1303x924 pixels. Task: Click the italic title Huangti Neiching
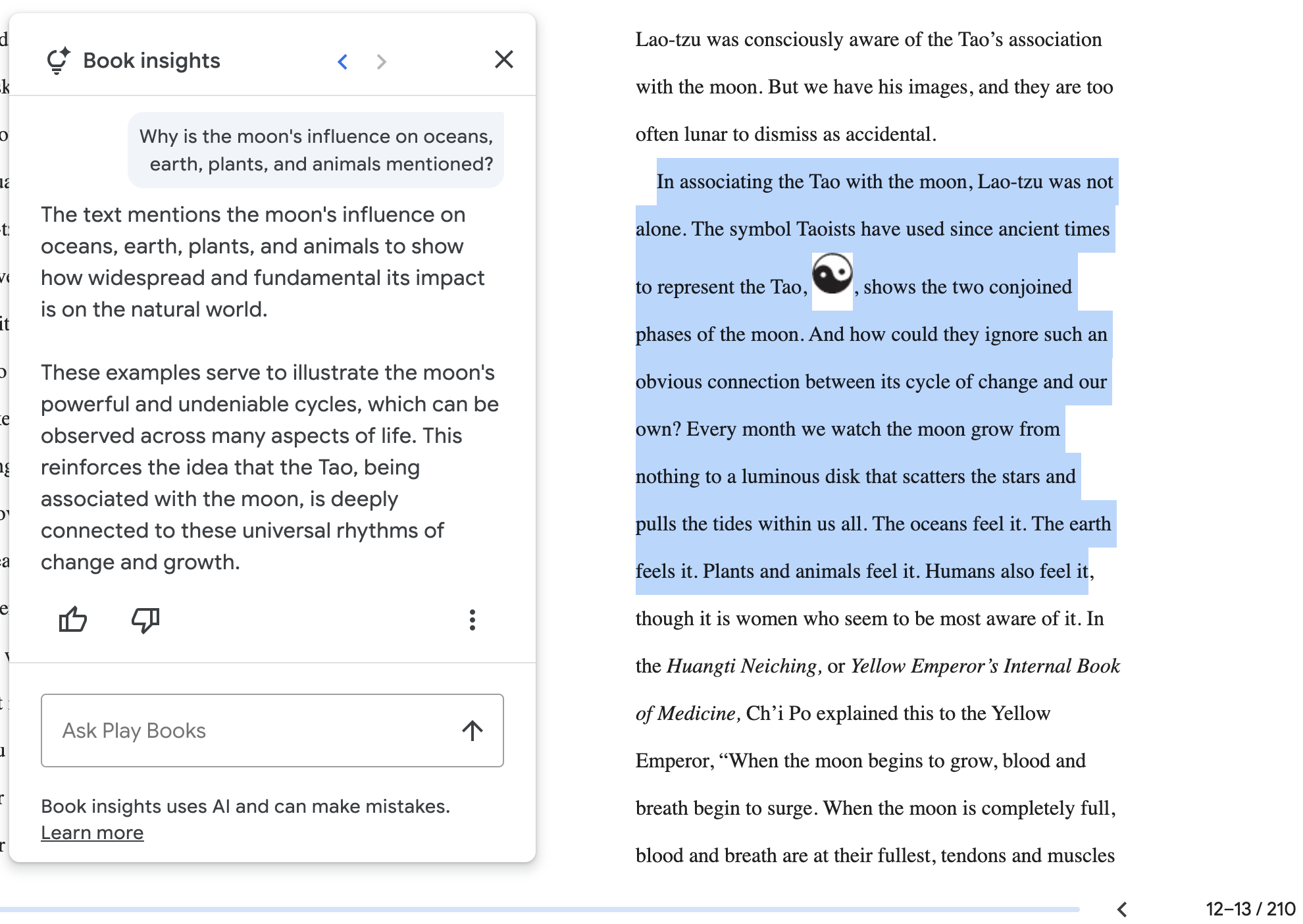click(742, 666)
